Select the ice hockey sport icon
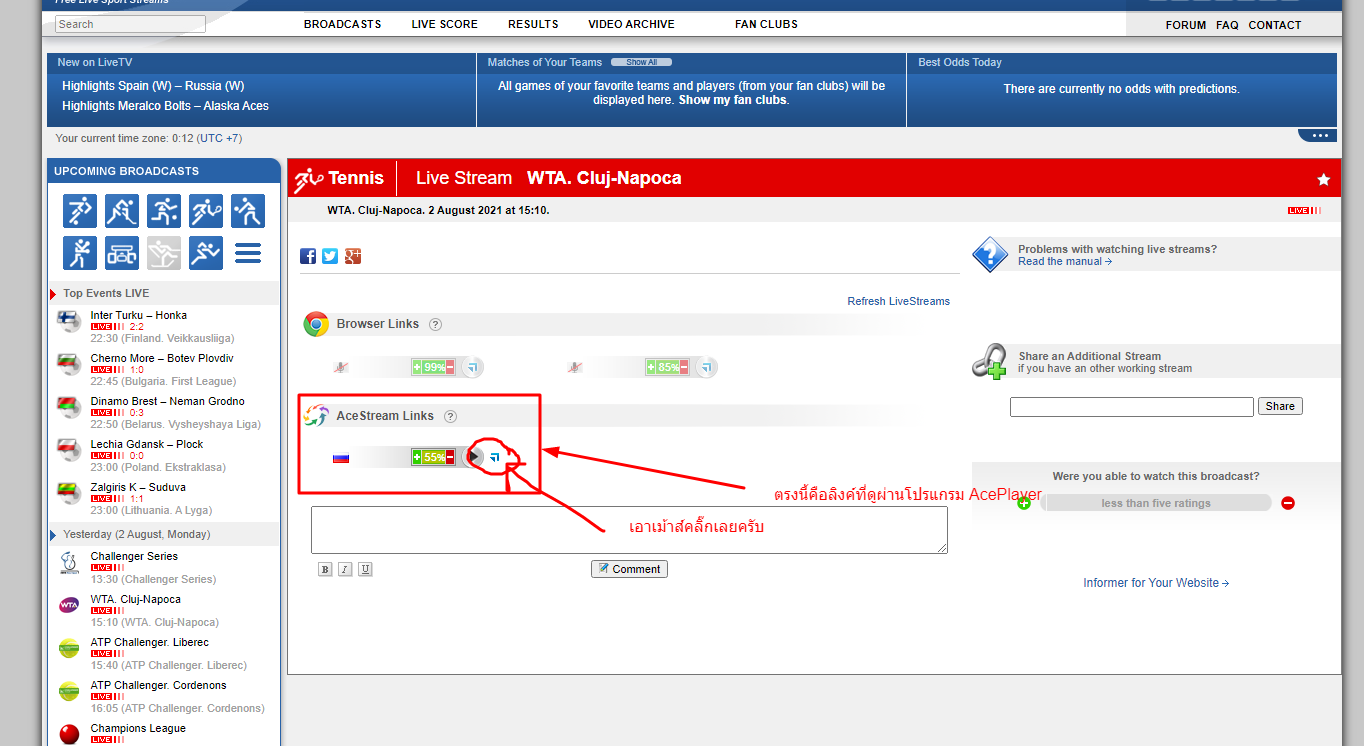The height and width of the screenshot is (746, 1364). click(x=122, y=211)
